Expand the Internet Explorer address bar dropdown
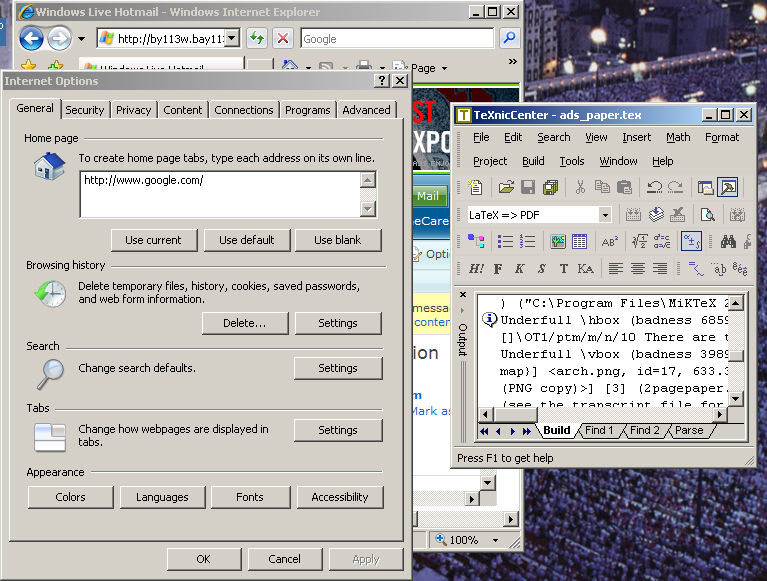 232,38
